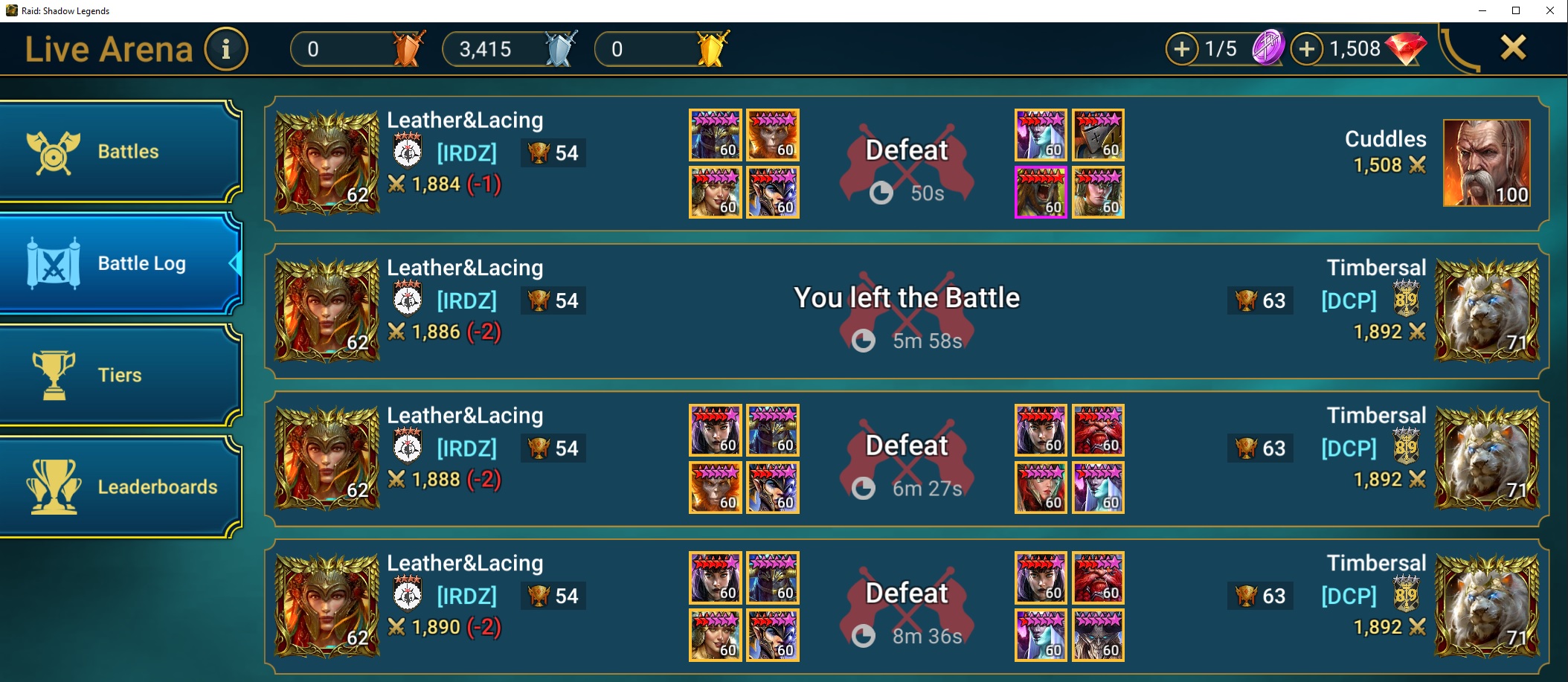Viewport: 1568px width, 682px height.
Task: Click the bronze shield medal icon
Action: 408,49
